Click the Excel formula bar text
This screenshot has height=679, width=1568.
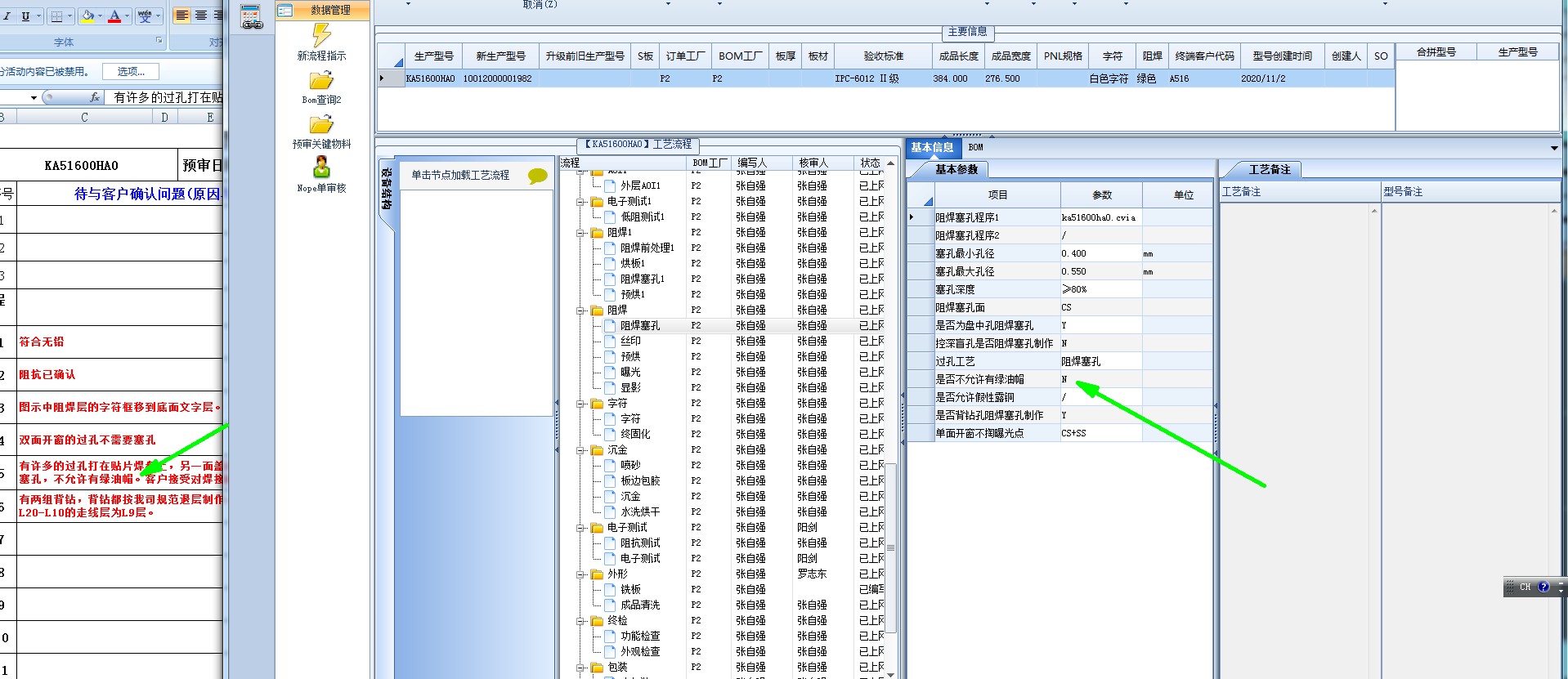click(167, 97)
